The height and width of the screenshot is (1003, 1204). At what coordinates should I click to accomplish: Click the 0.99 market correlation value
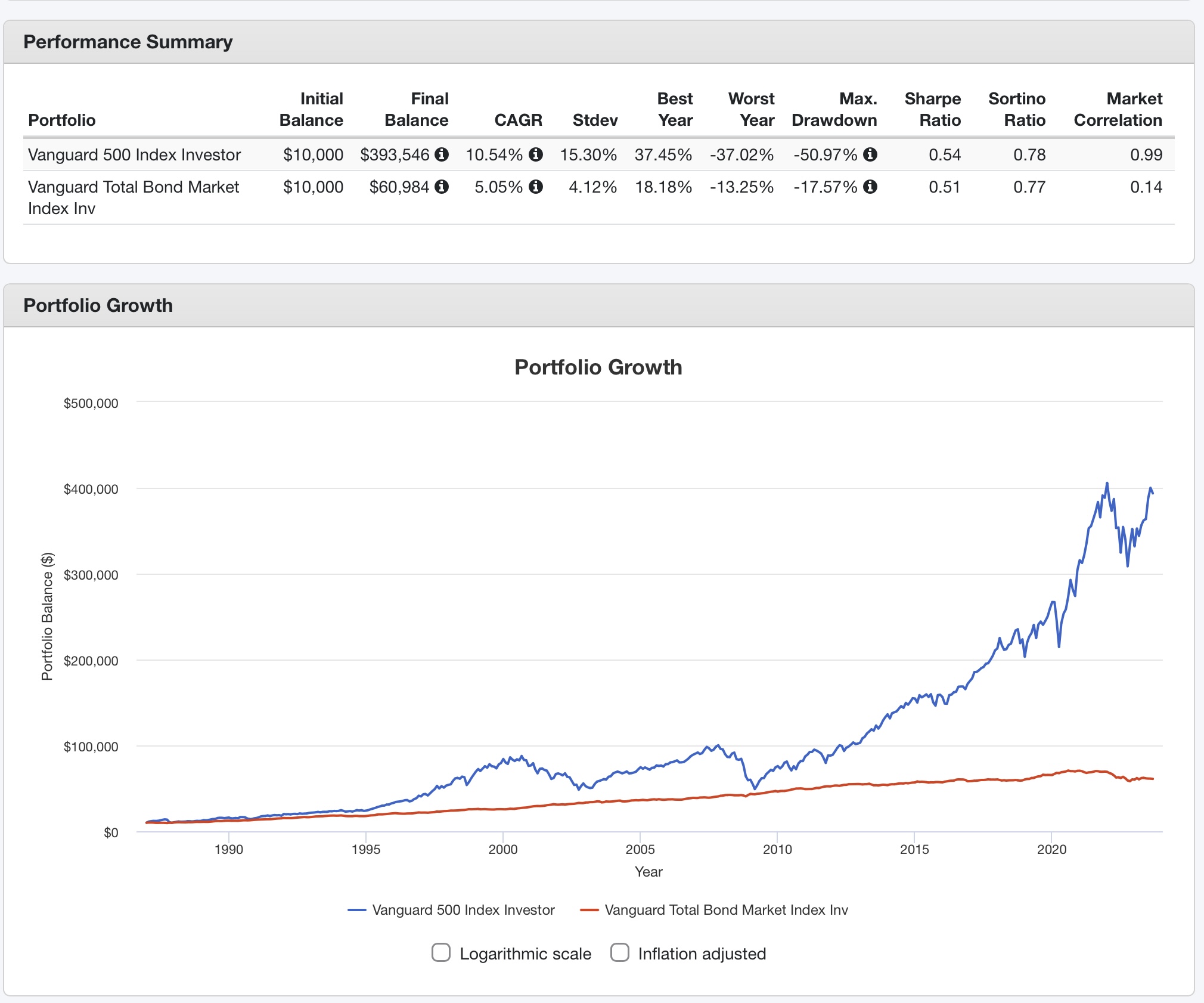tap(1146, 154)
